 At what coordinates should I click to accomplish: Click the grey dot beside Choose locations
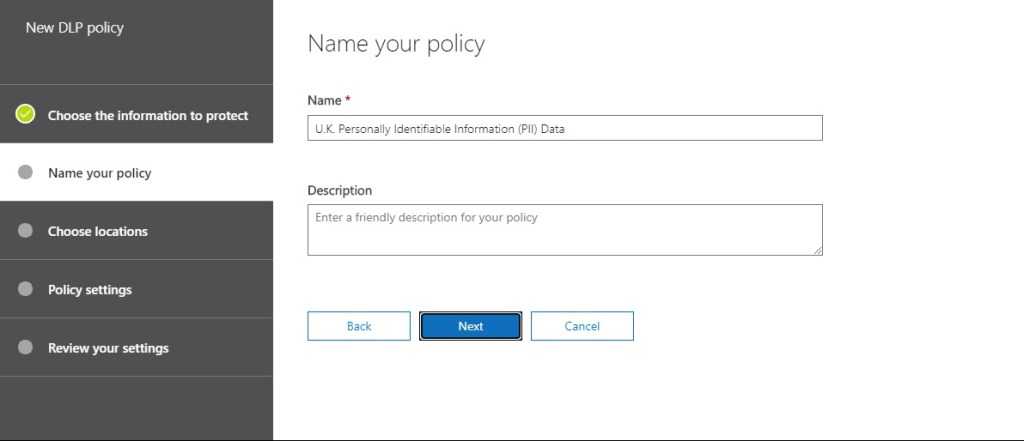[x=26, y=230]
